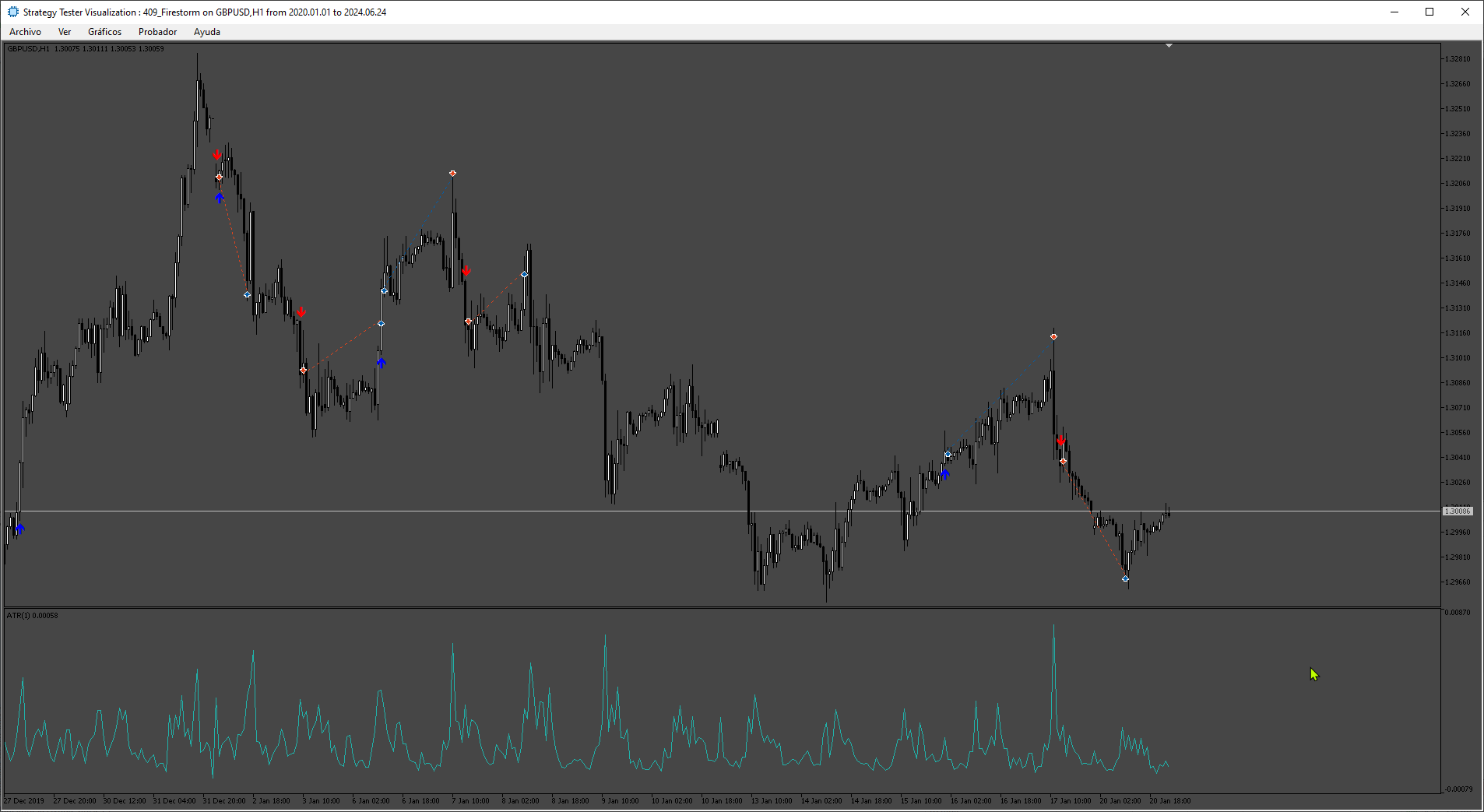Open the Ayuda menu
Screen dimensions: 1484x812
pos(207,32)
